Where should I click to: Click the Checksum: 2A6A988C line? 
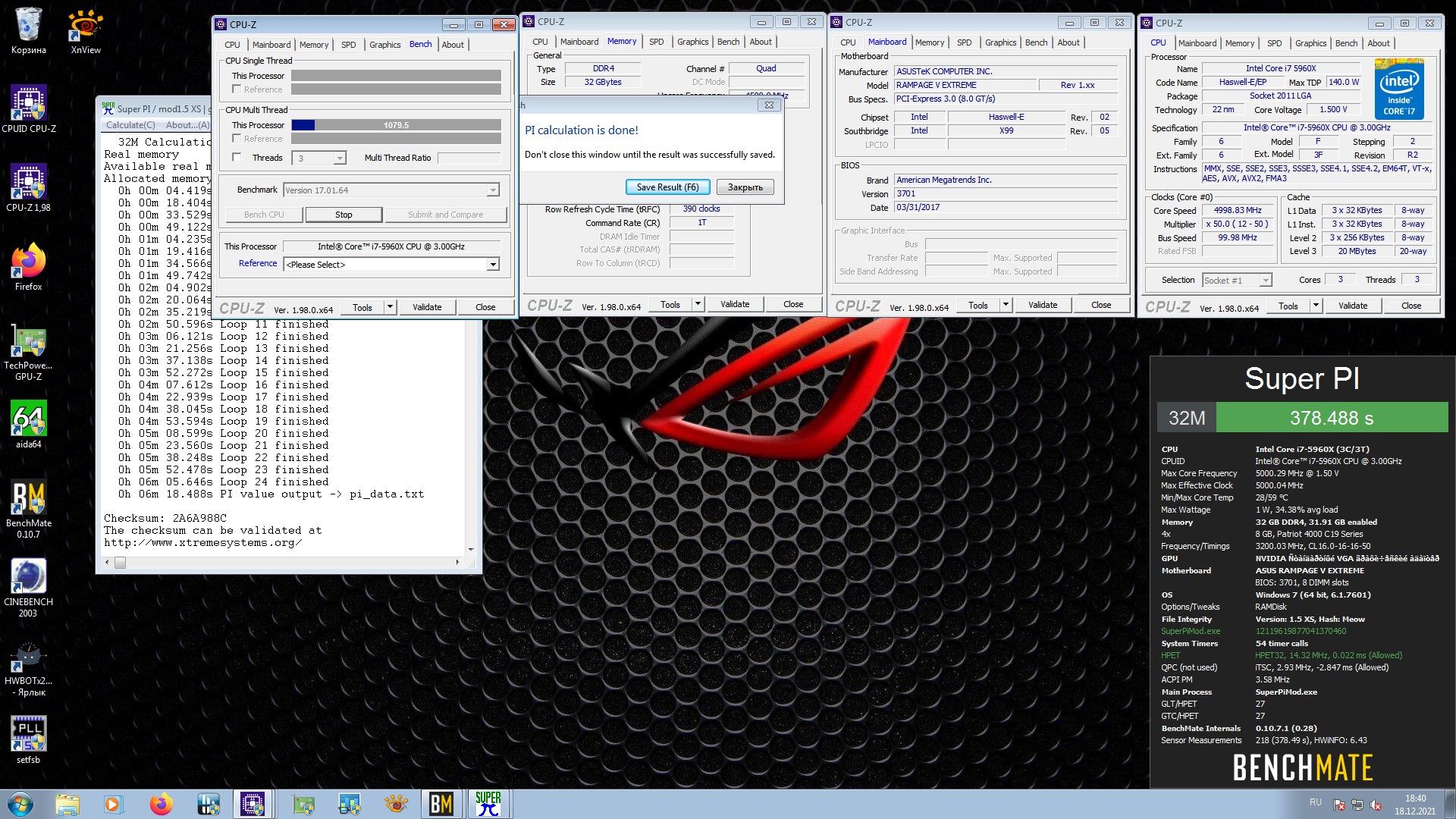click(165, 519)
